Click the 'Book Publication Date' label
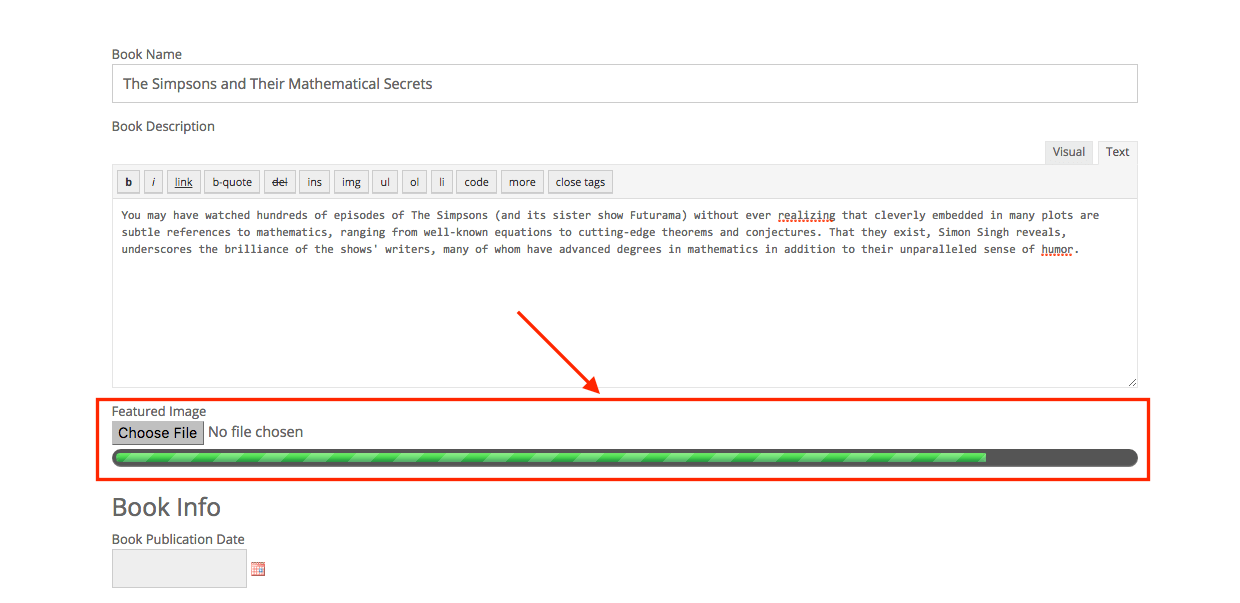 pos(178,539)
